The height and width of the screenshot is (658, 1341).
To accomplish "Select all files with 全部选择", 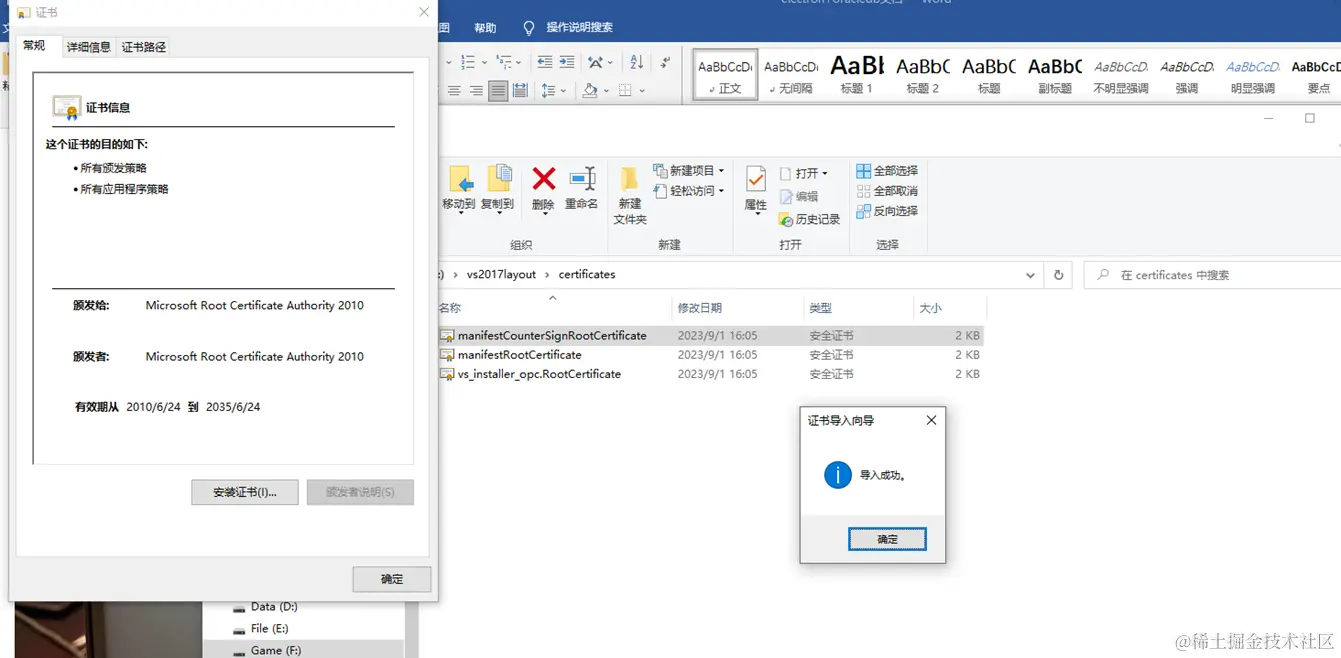I will (887, 171).
